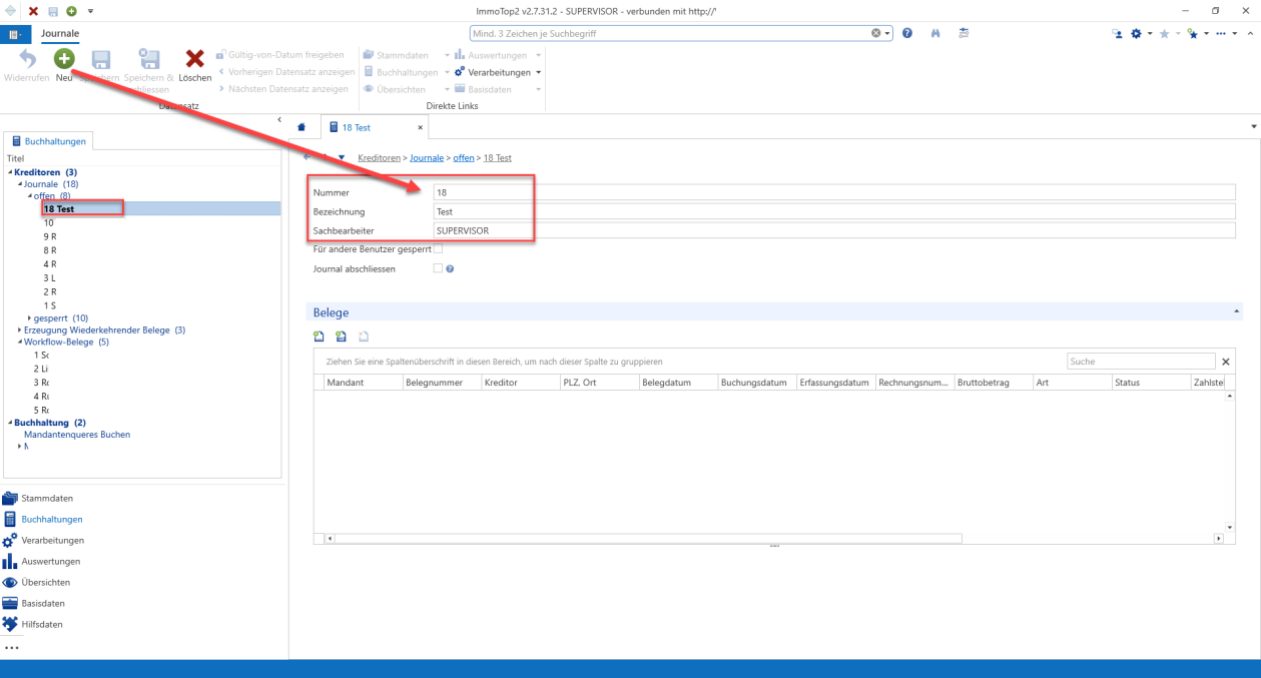This screenshot has height=678, width=1261.
Task: Collapse the 'Kreditoren (3)' tree node
Action: click(10, 173)
